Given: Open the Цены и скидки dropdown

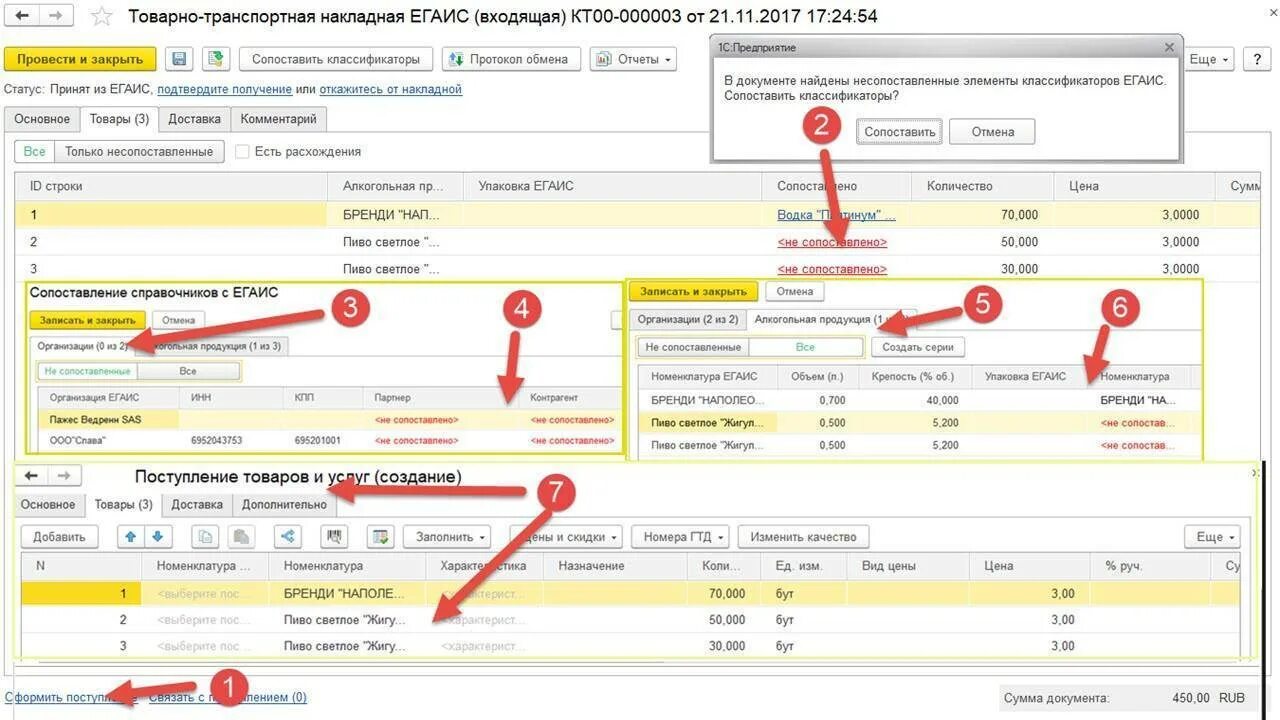Looking at the screenshot, I should click(566, 537).
